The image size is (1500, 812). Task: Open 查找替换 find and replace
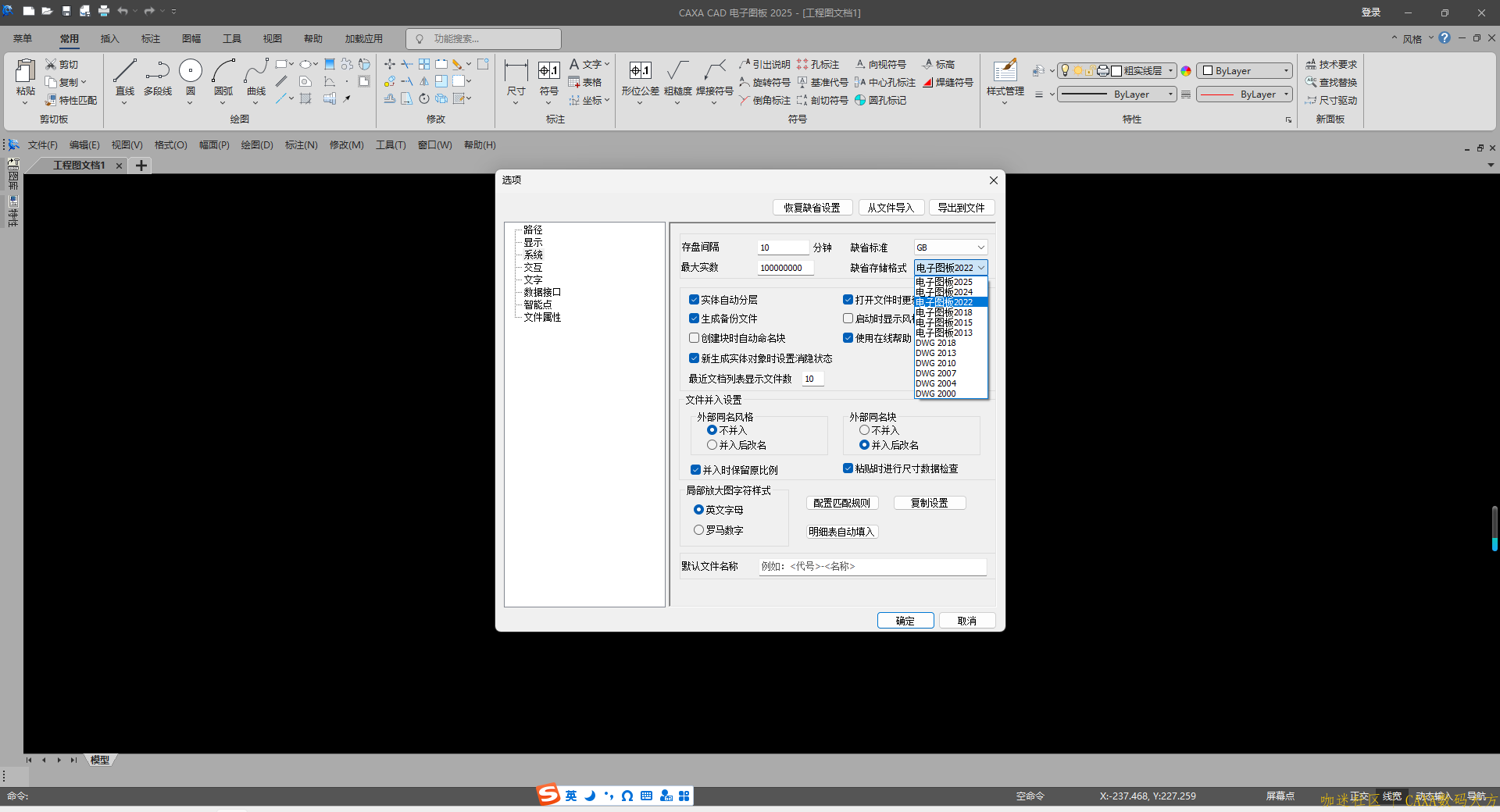(1331, 82)
